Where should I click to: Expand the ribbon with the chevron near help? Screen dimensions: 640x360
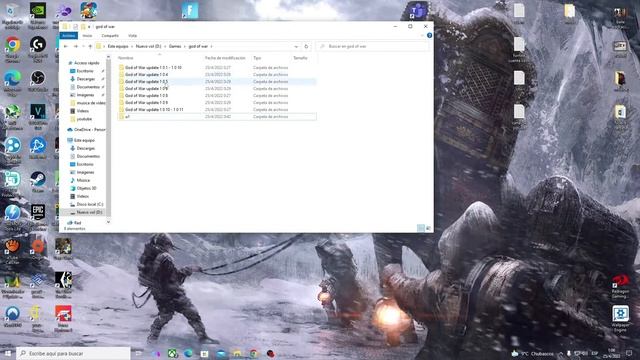(x=422, y=36)
